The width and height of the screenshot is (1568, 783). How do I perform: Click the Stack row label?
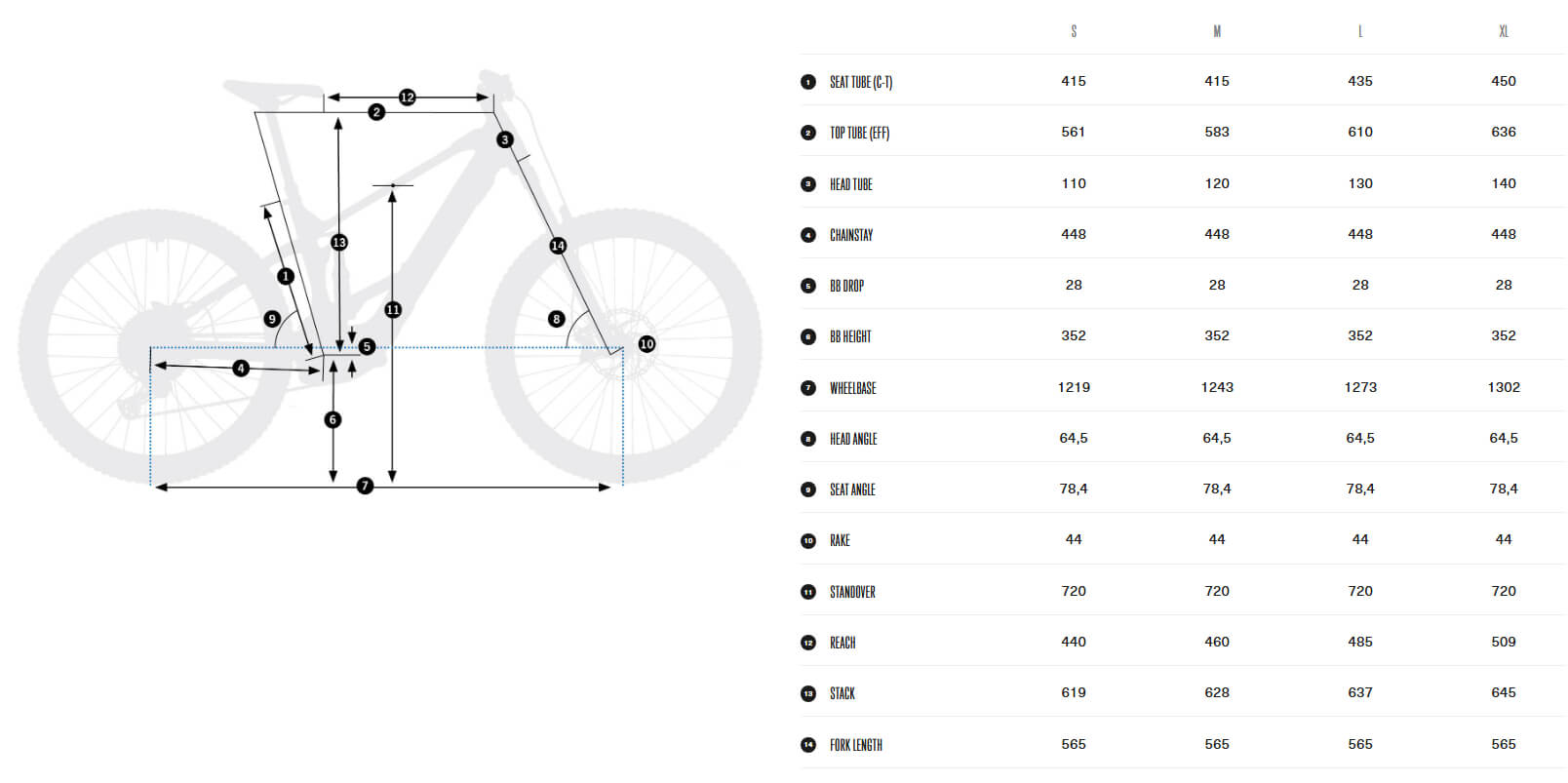(x=842, y=693)
